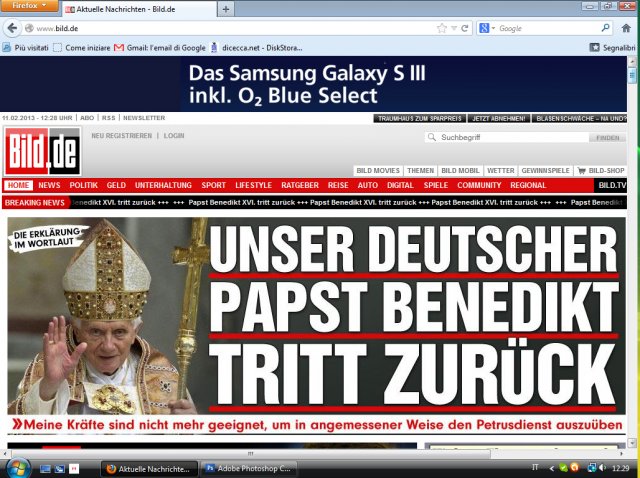Click the Firefox menu button
This screenshot has width=640, height=478.
[29, 6]
